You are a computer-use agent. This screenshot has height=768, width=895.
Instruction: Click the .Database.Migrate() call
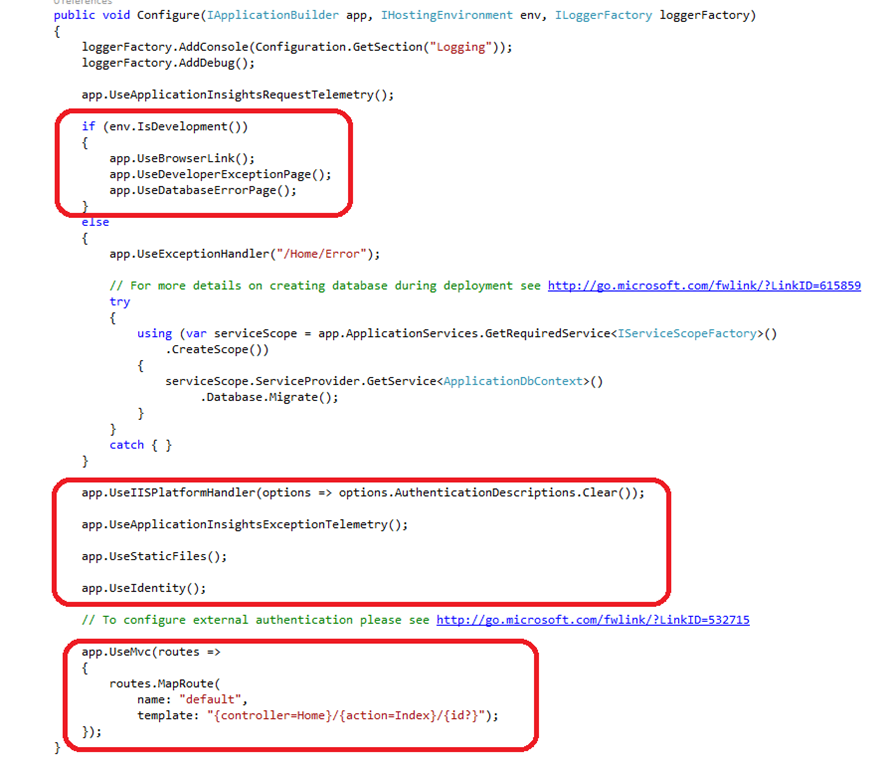coord(269,397)
